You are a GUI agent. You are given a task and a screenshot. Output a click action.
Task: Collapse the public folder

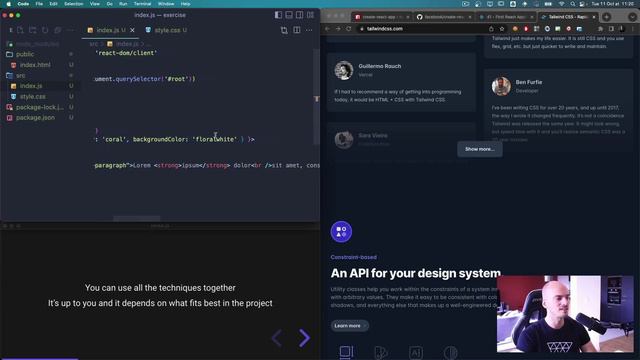click(x=25, y=54)
